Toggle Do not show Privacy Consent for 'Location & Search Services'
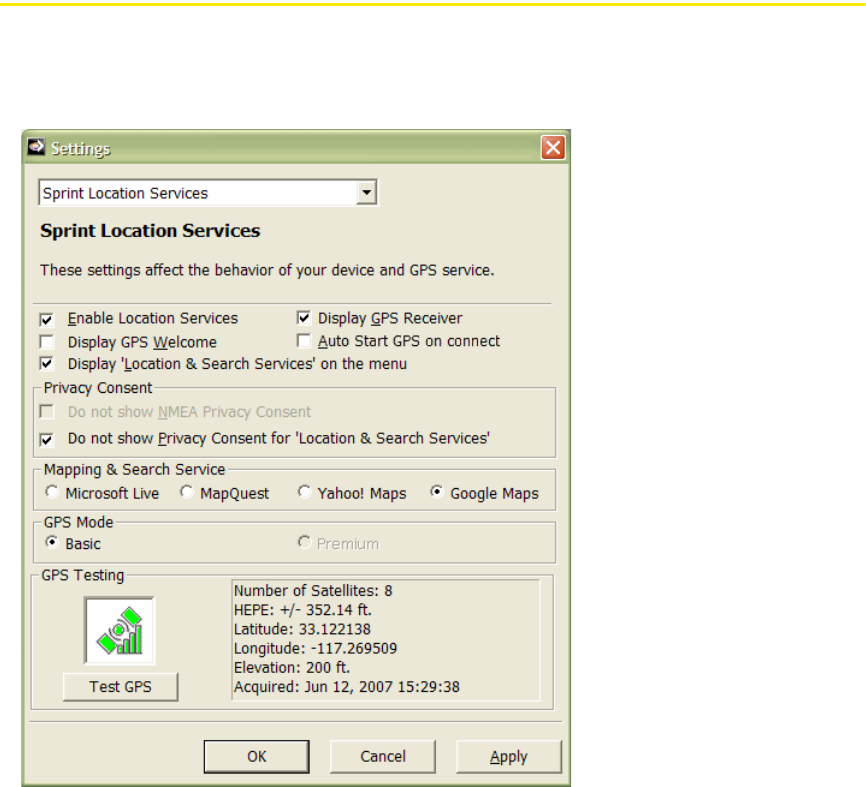This screenshot has width=866, height=787. tap(47, 439)
